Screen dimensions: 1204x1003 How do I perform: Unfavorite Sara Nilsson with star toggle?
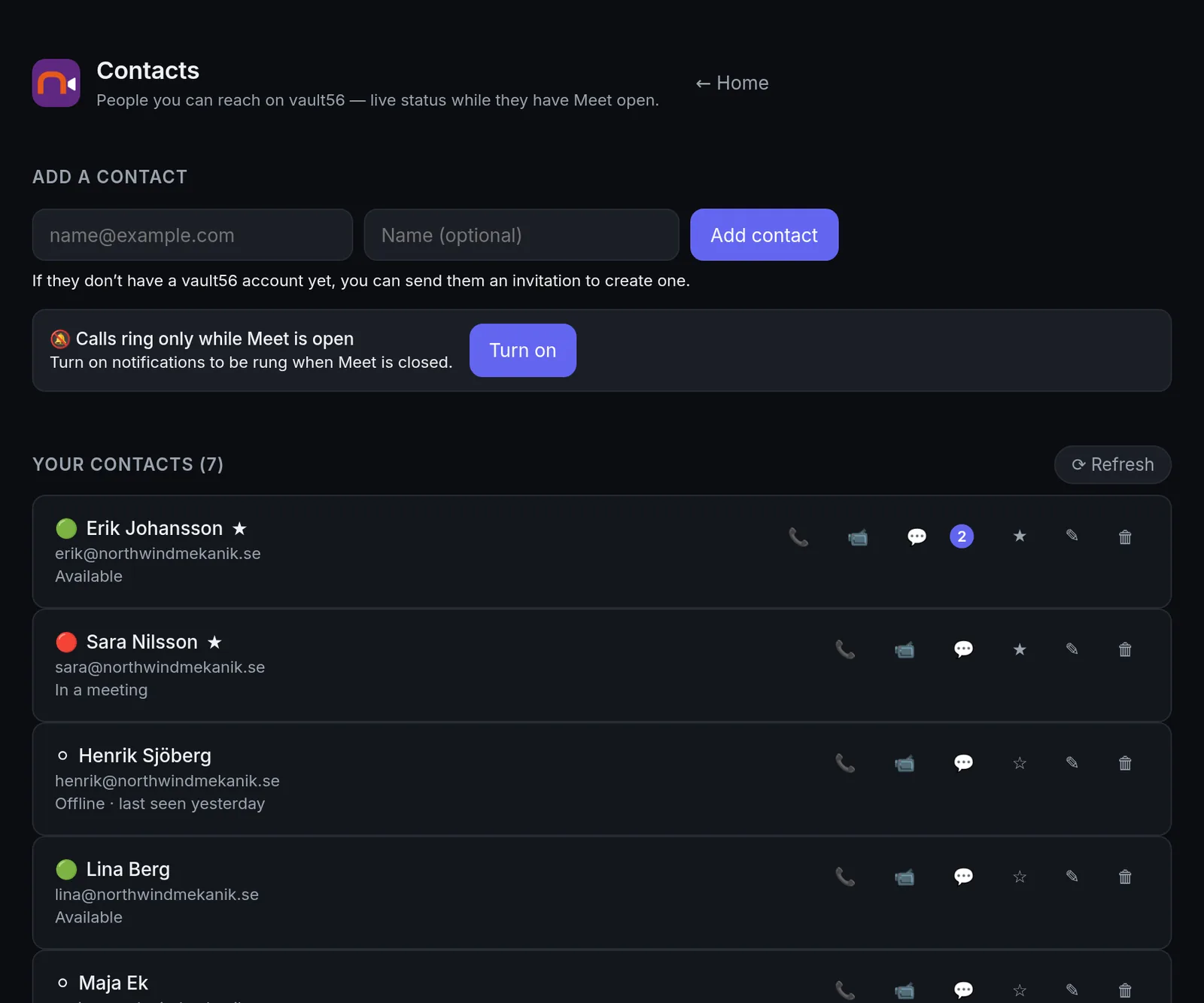click(1020, 649)
